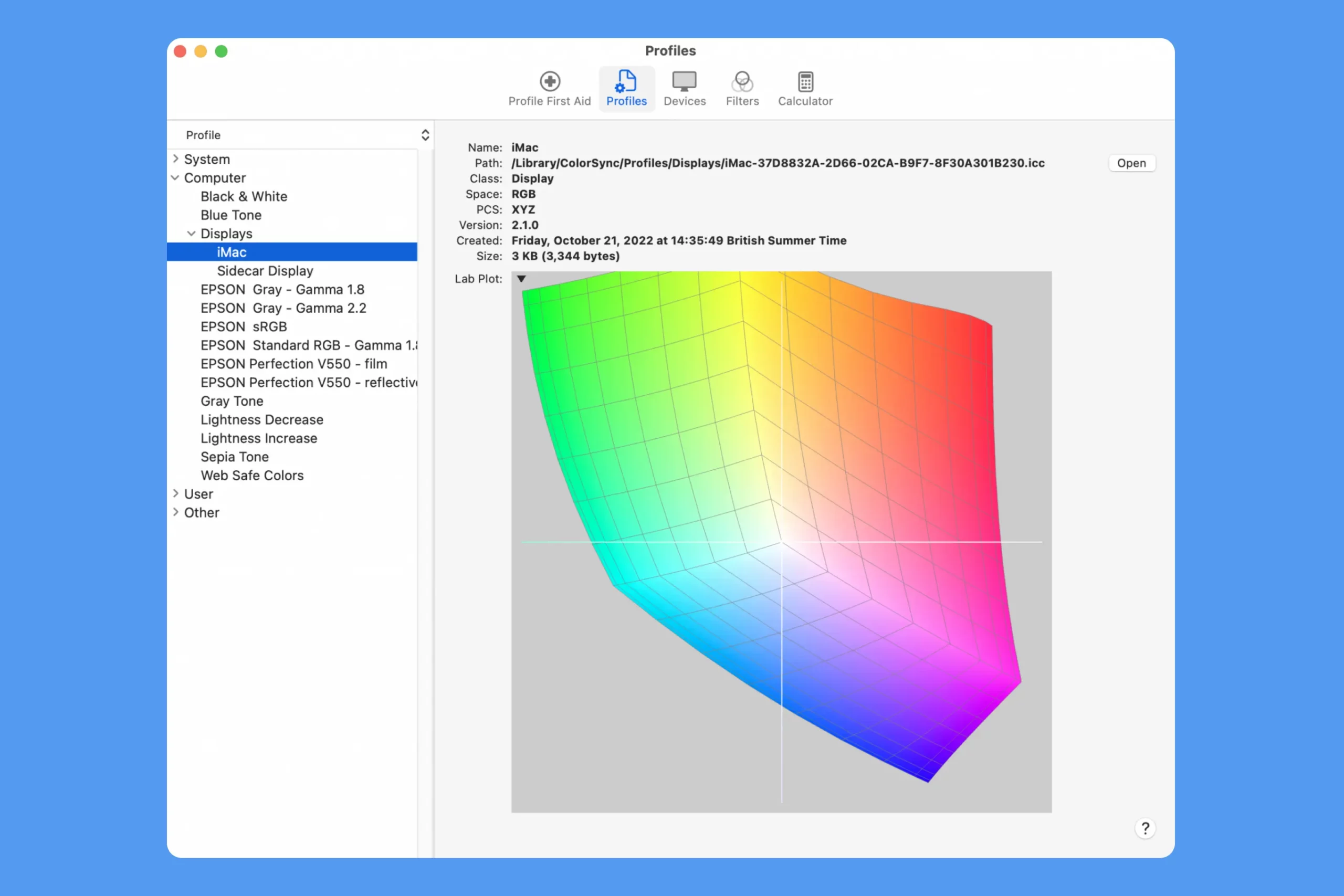Collapse the Displays folder
Viewport: 1344px width, 896px height.
(x=192, y=234)
